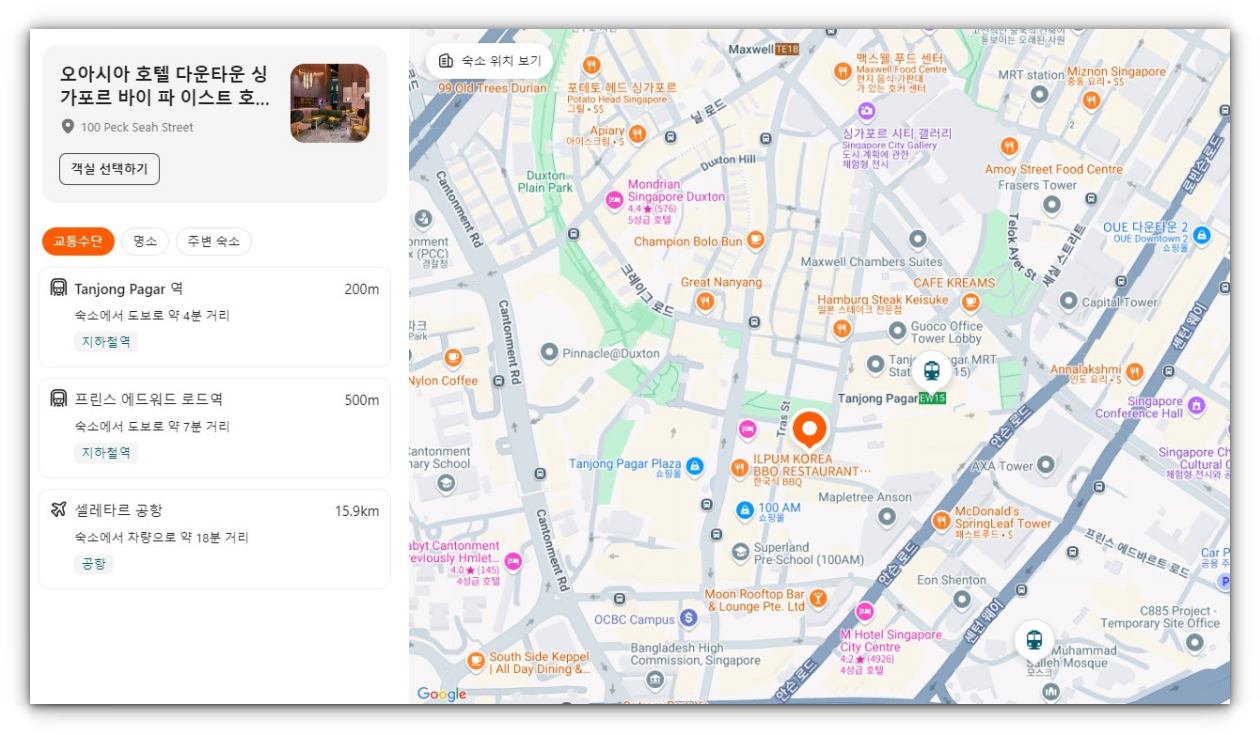Click the C885 Project Temporary Site Office marker

[x=1195, y=642]
